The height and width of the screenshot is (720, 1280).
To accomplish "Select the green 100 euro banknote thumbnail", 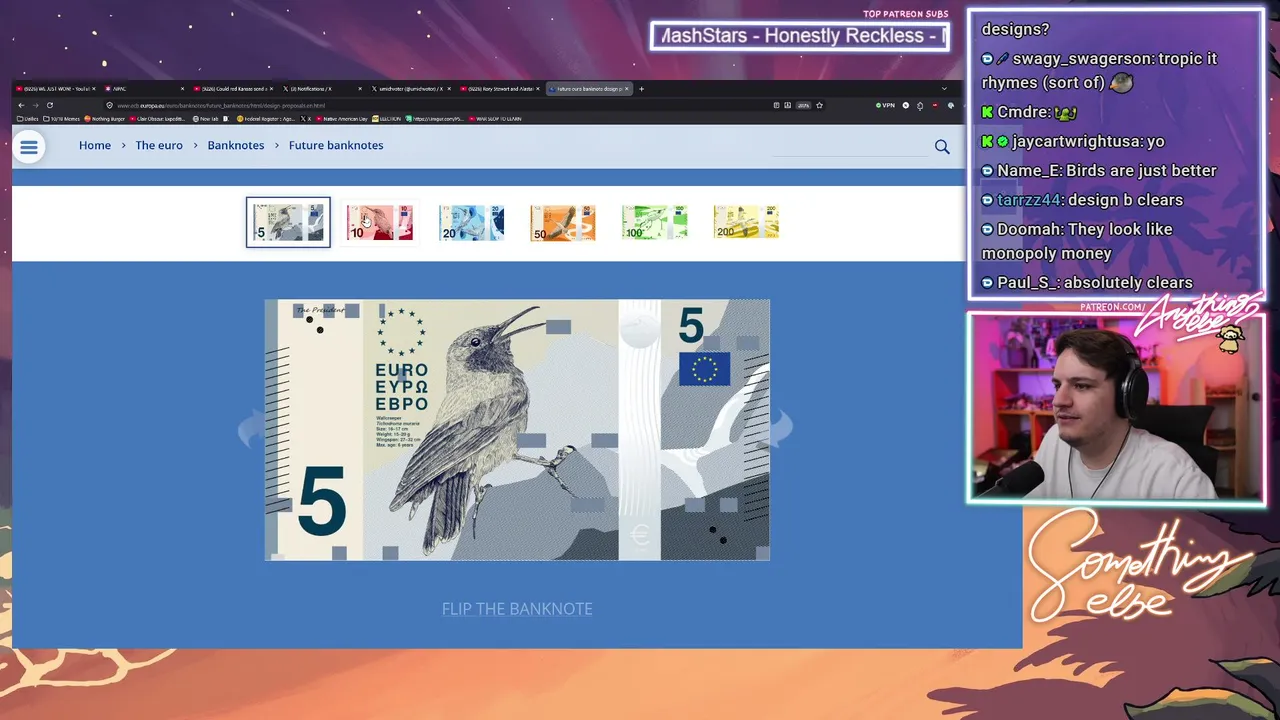I will 654,222.
